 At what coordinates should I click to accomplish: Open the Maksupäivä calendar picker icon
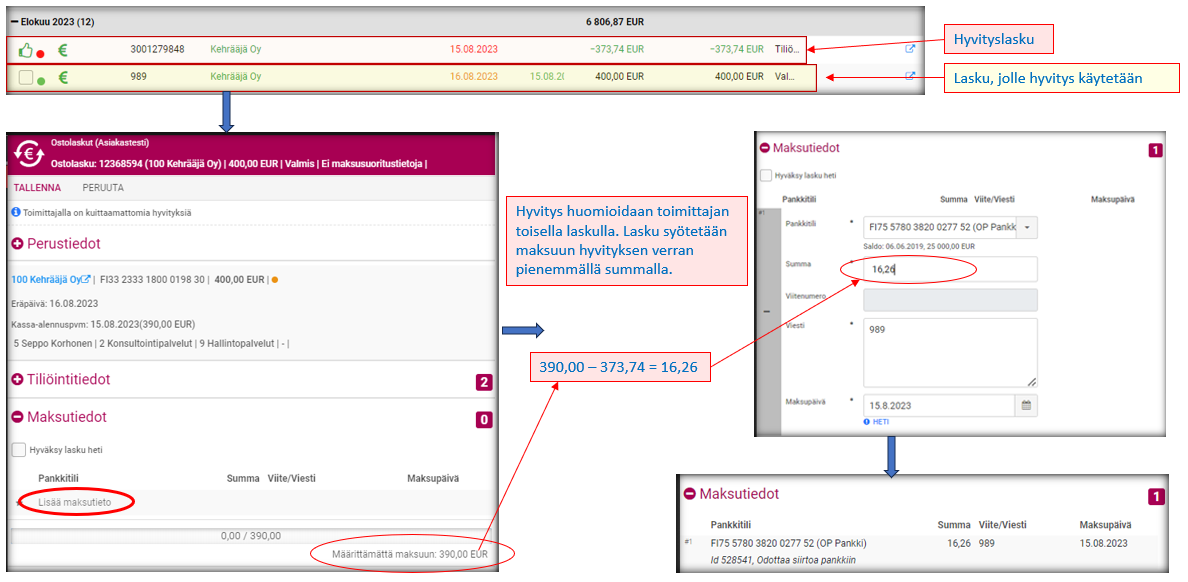coord(1026,406)
